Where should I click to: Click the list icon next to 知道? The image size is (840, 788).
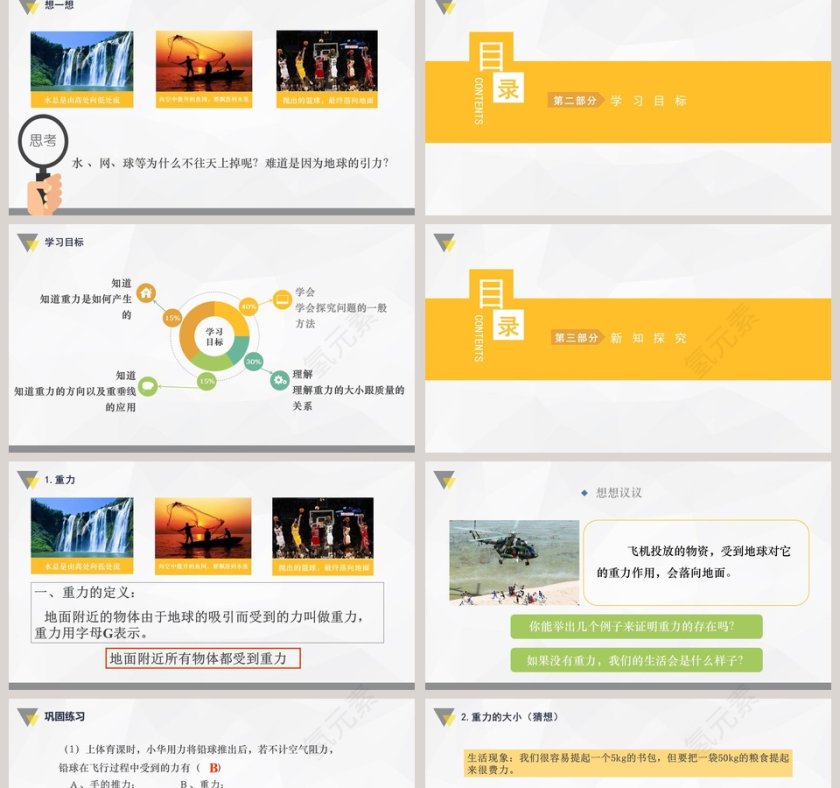[147, 385]
